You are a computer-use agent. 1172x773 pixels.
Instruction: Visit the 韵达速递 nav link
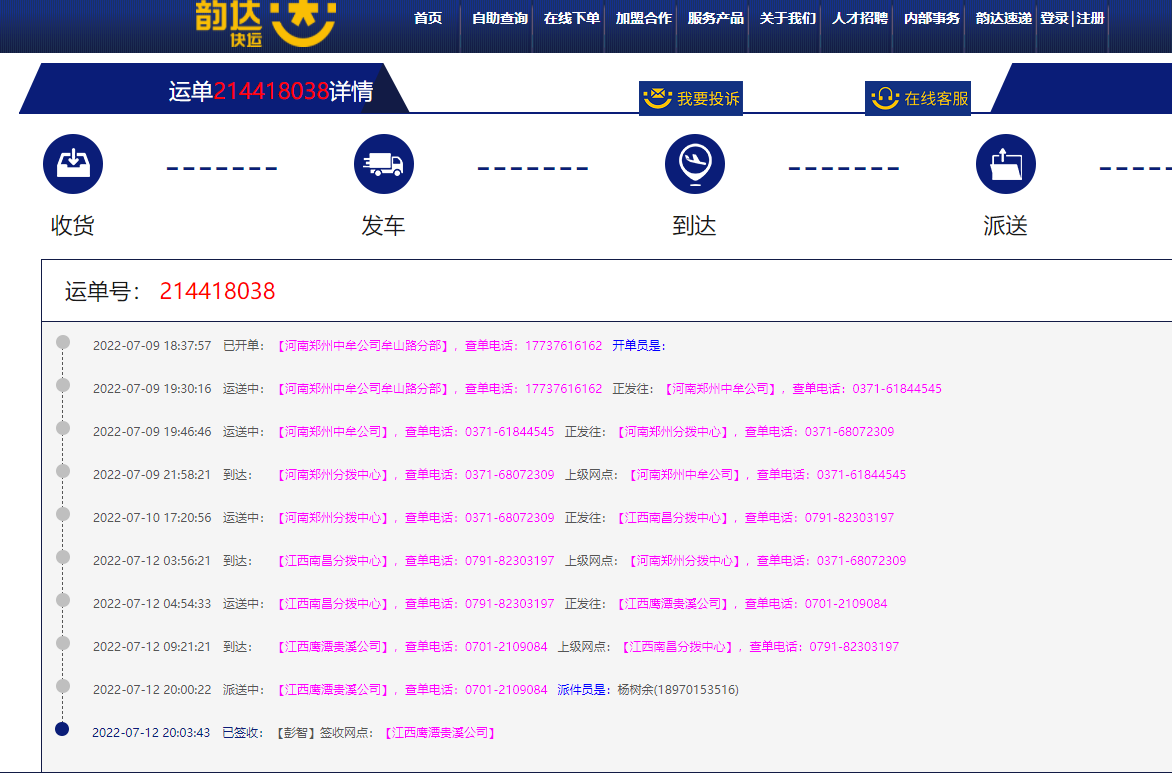(x=1003, y=18)
